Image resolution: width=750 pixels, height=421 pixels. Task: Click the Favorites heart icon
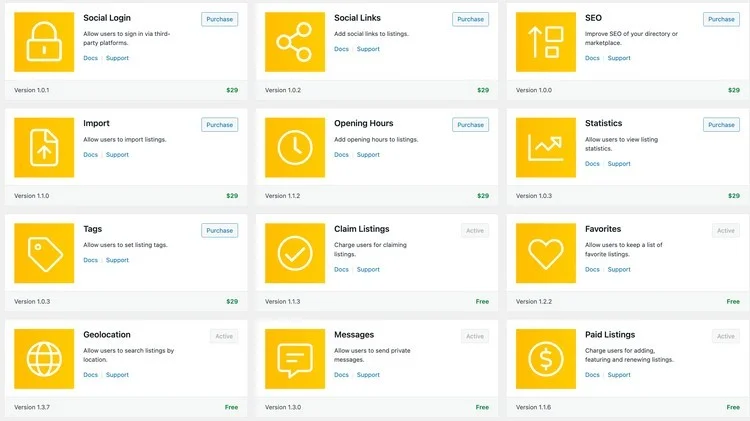click(x=546, y=253)
